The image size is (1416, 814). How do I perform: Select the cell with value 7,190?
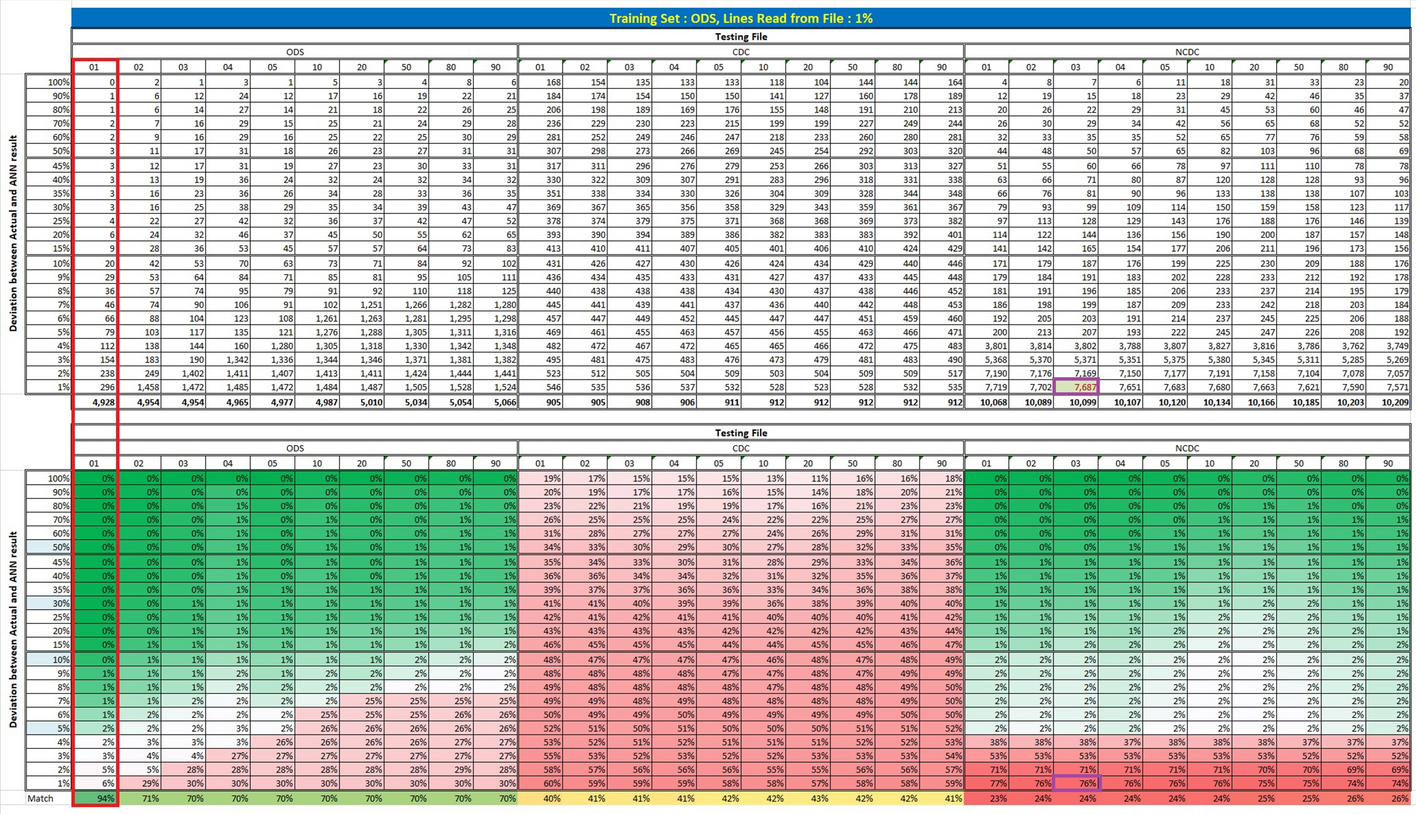coord(987,373)
